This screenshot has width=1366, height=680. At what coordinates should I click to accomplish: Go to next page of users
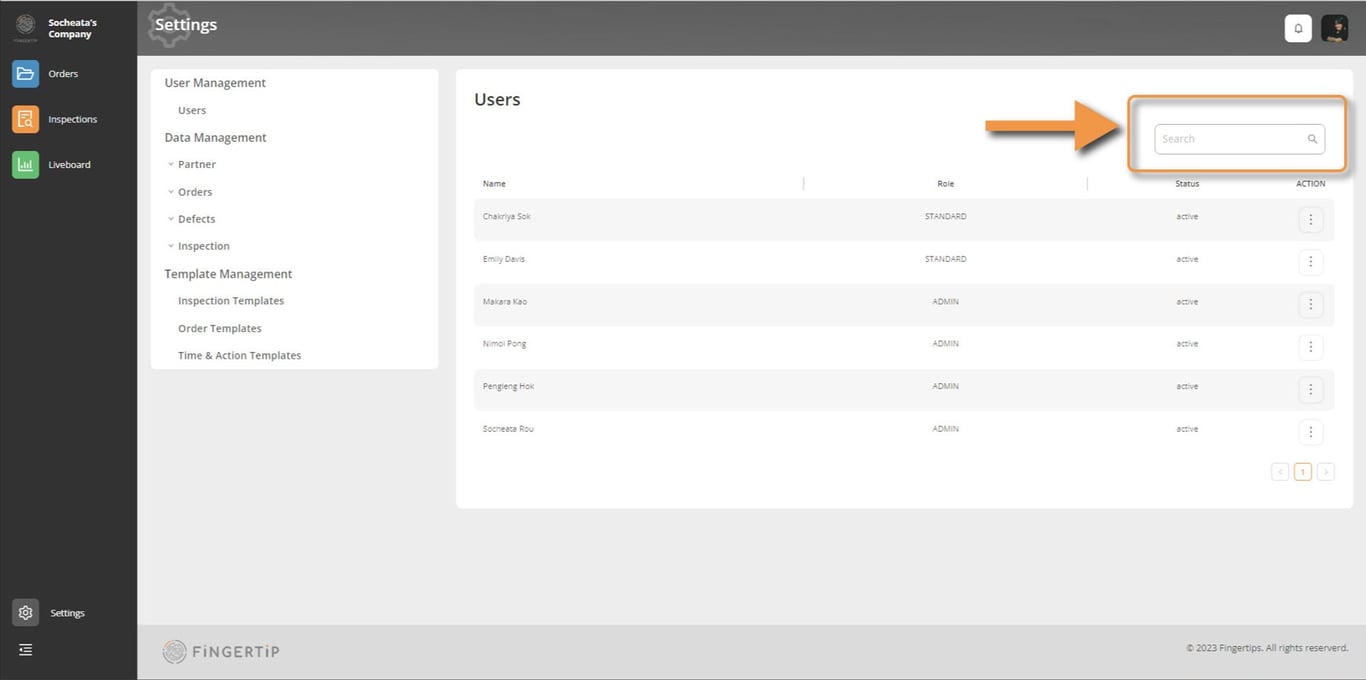[1326, 472]
